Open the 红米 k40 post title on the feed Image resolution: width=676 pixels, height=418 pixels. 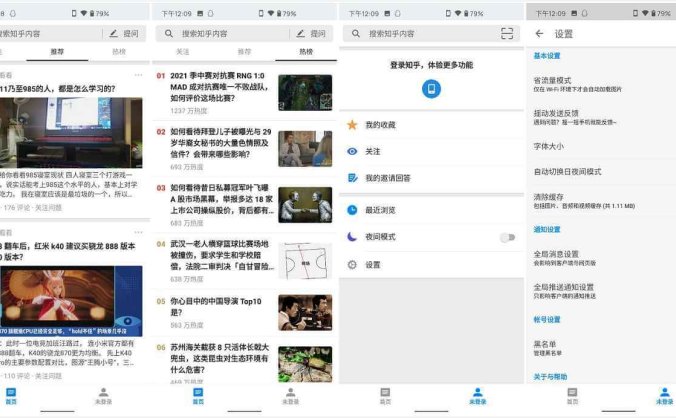coord(68,251)
